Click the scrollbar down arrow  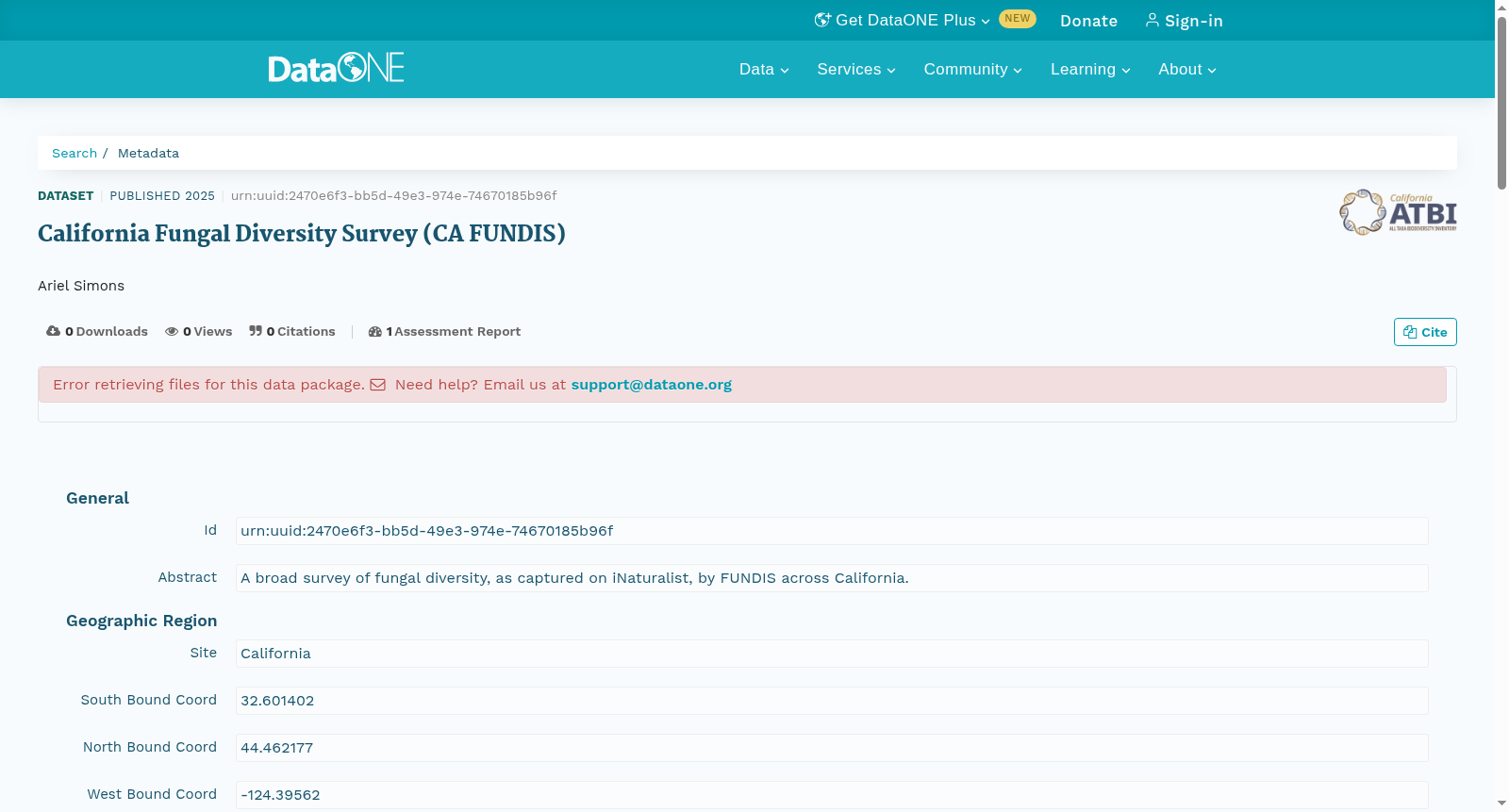tap(1501, 804)
